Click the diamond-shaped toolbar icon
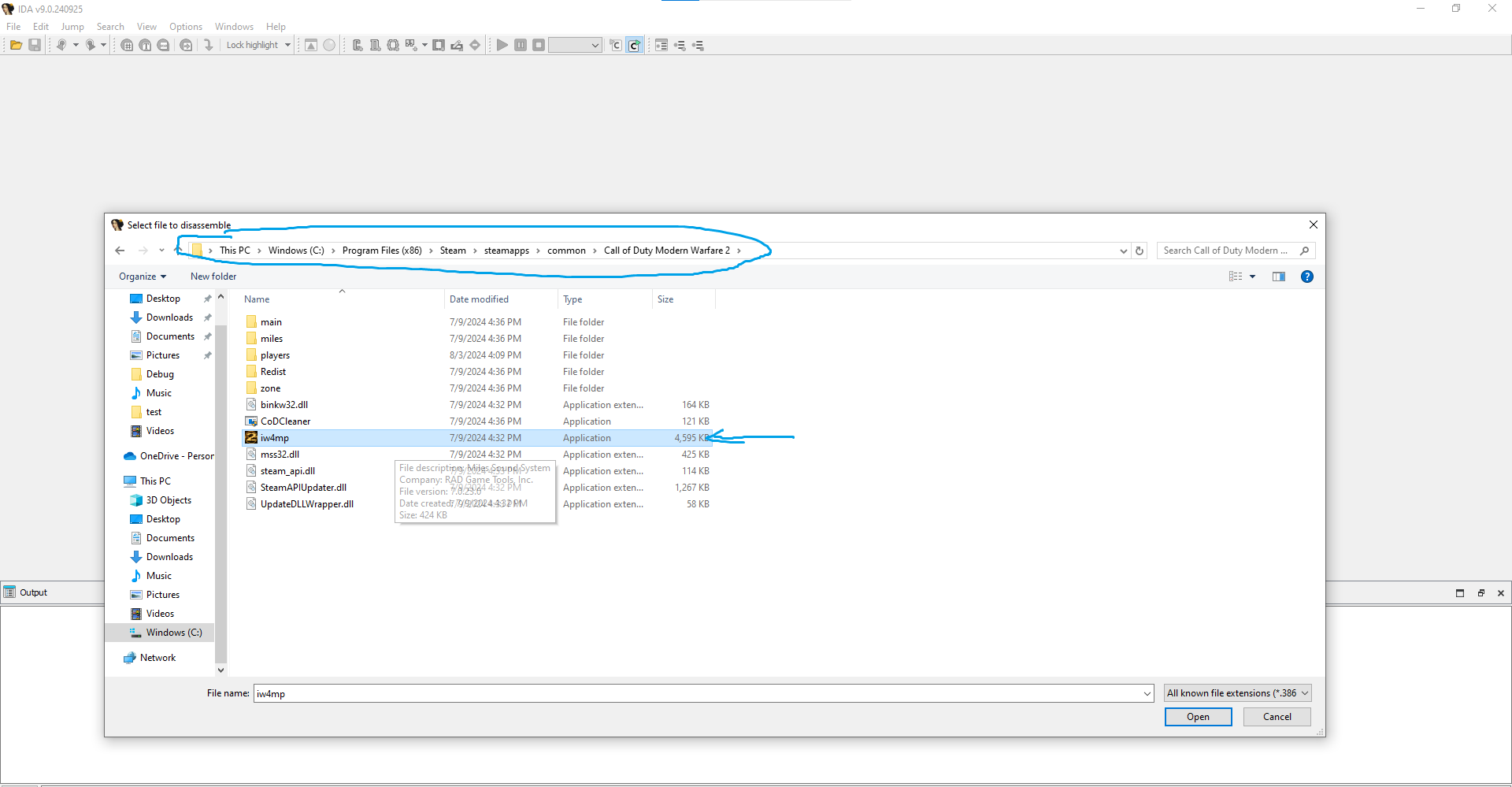The width and height of the screenshot is (1512, 787). [475, 45]
